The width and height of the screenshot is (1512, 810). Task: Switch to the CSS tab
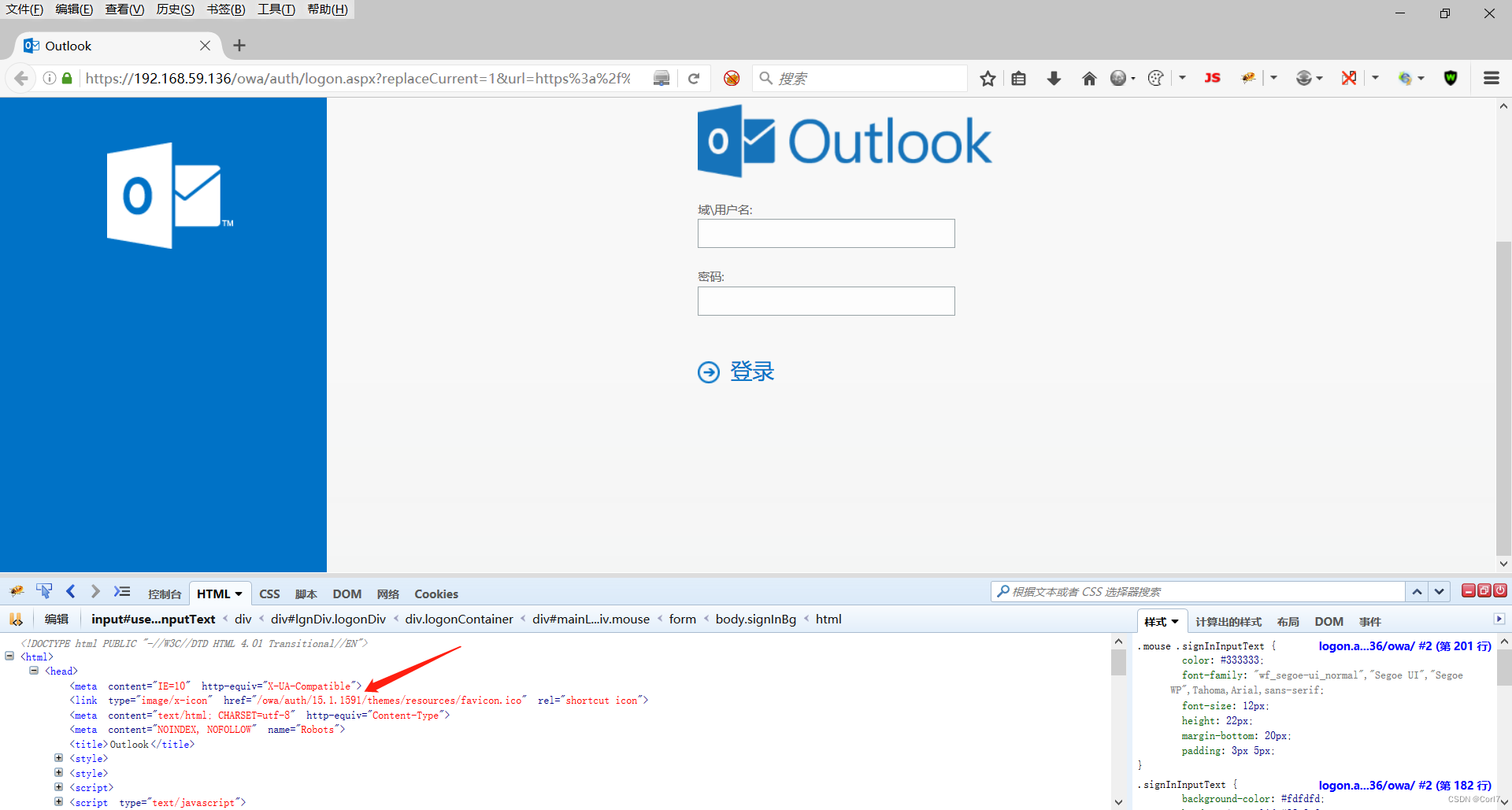[269, 594]
